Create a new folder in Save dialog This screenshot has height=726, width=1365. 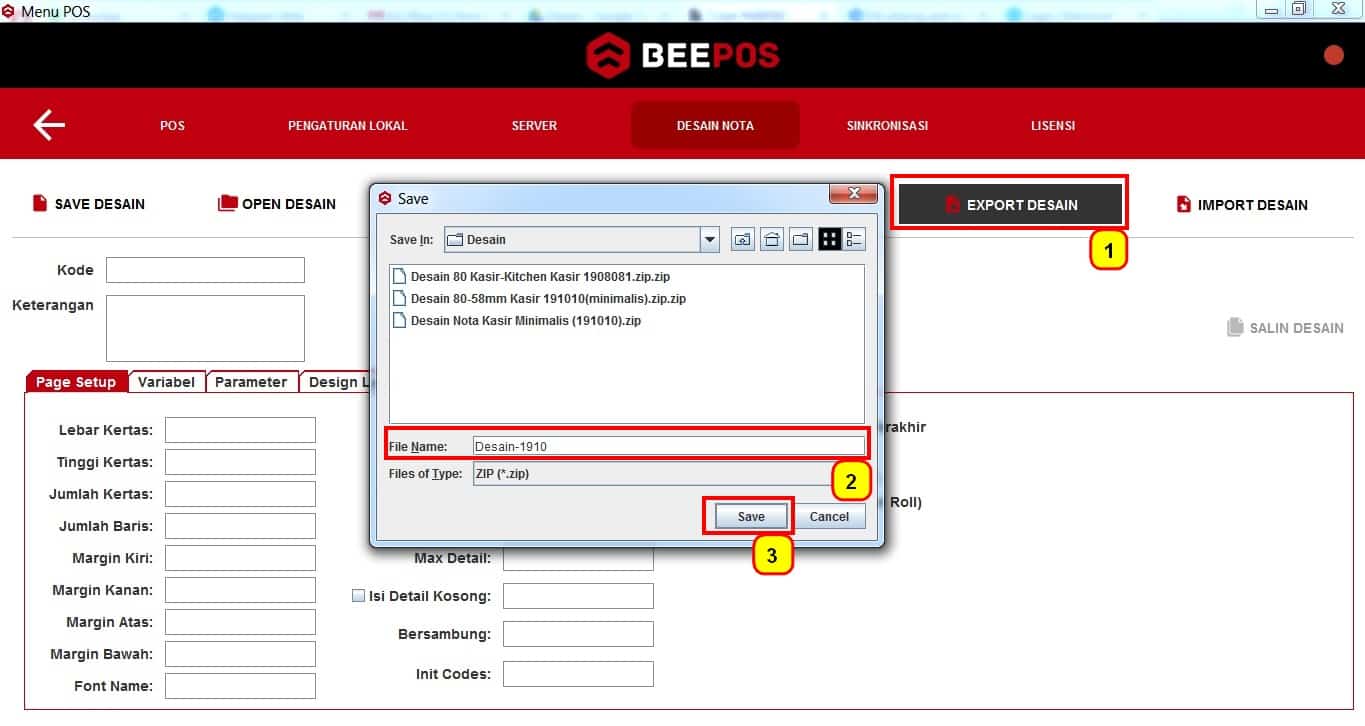800,239
